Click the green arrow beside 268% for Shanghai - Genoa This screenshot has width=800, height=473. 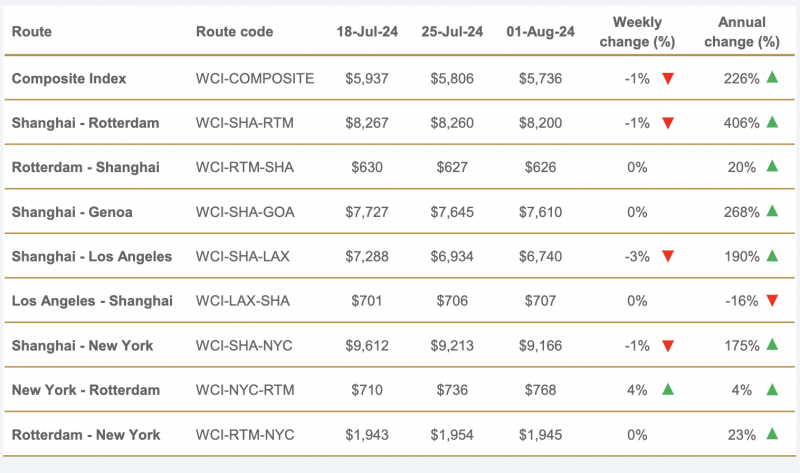click(x=772, y=210)
